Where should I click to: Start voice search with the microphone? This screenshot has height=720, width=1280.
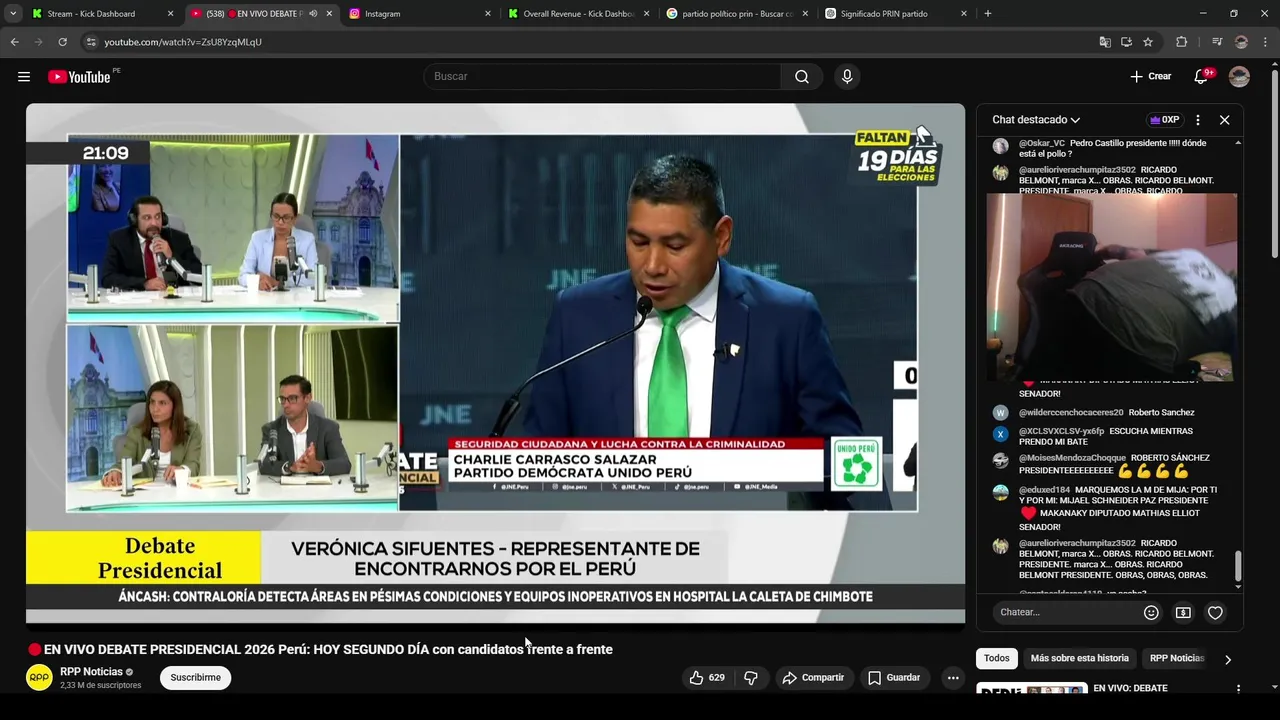(847, 77)
